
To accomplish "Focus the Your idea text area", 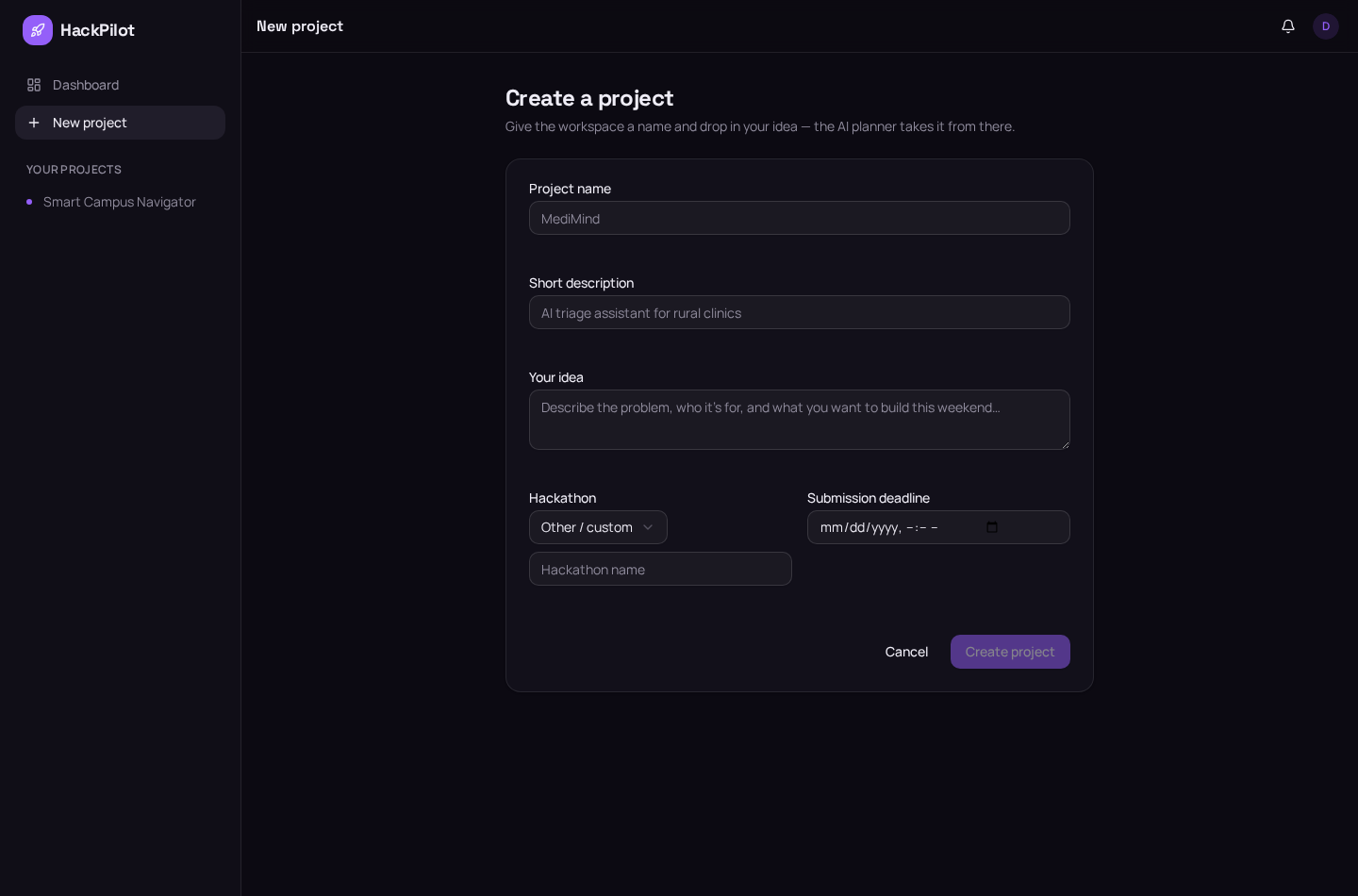I will 800,420.
